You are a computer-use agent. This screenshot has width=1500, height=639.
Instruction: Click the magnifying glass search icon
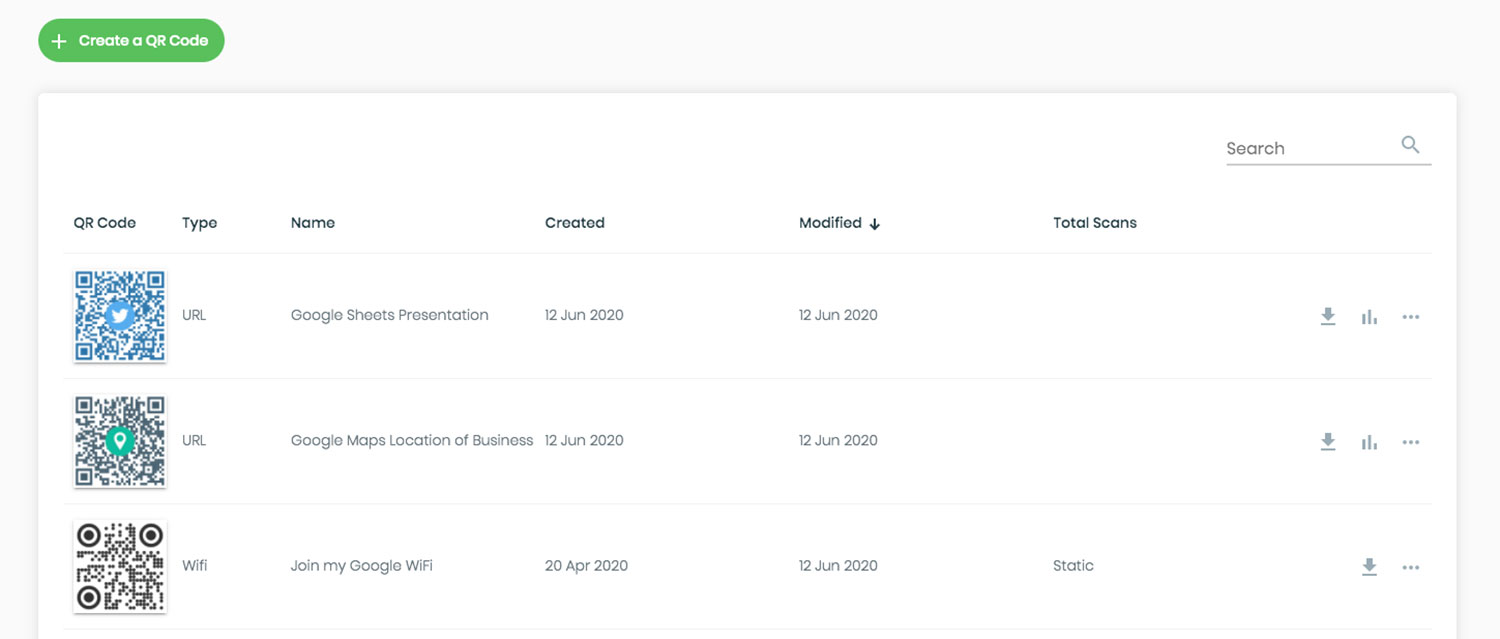[1411, 145]
